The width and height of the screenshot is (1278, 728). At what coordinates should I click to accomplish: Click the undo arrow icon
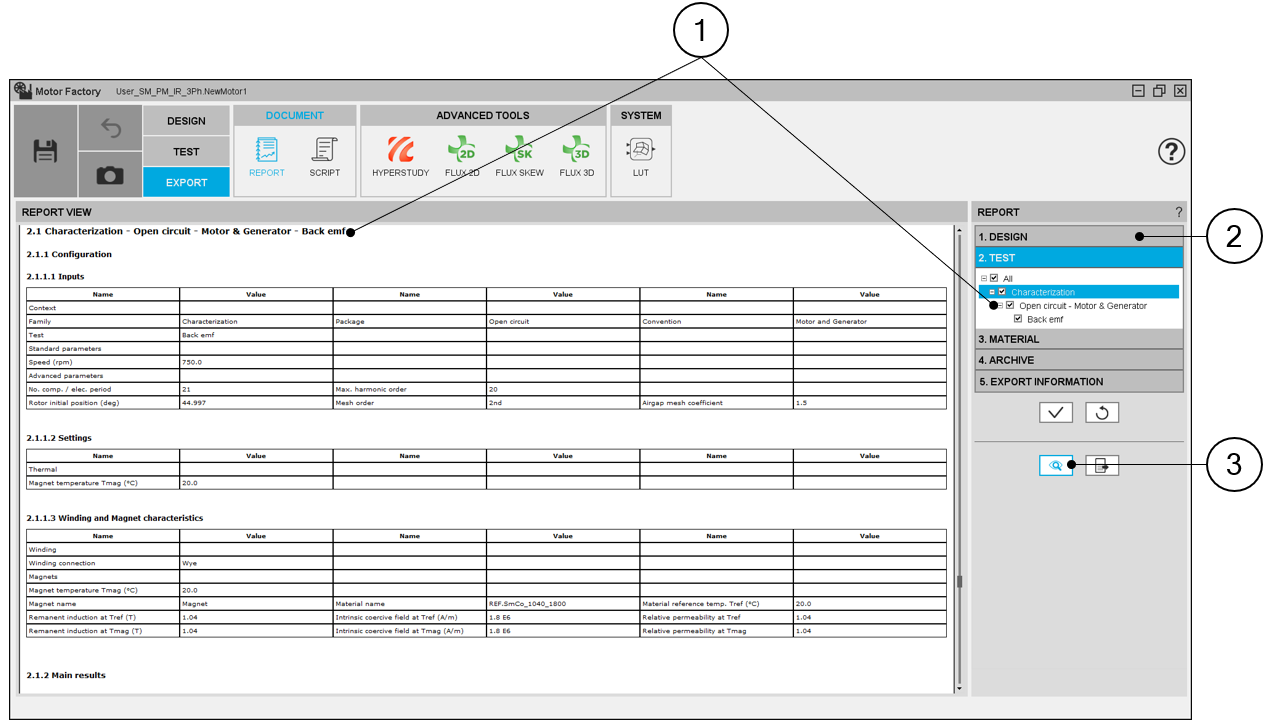pyautogui.click(x=110, y=129)
